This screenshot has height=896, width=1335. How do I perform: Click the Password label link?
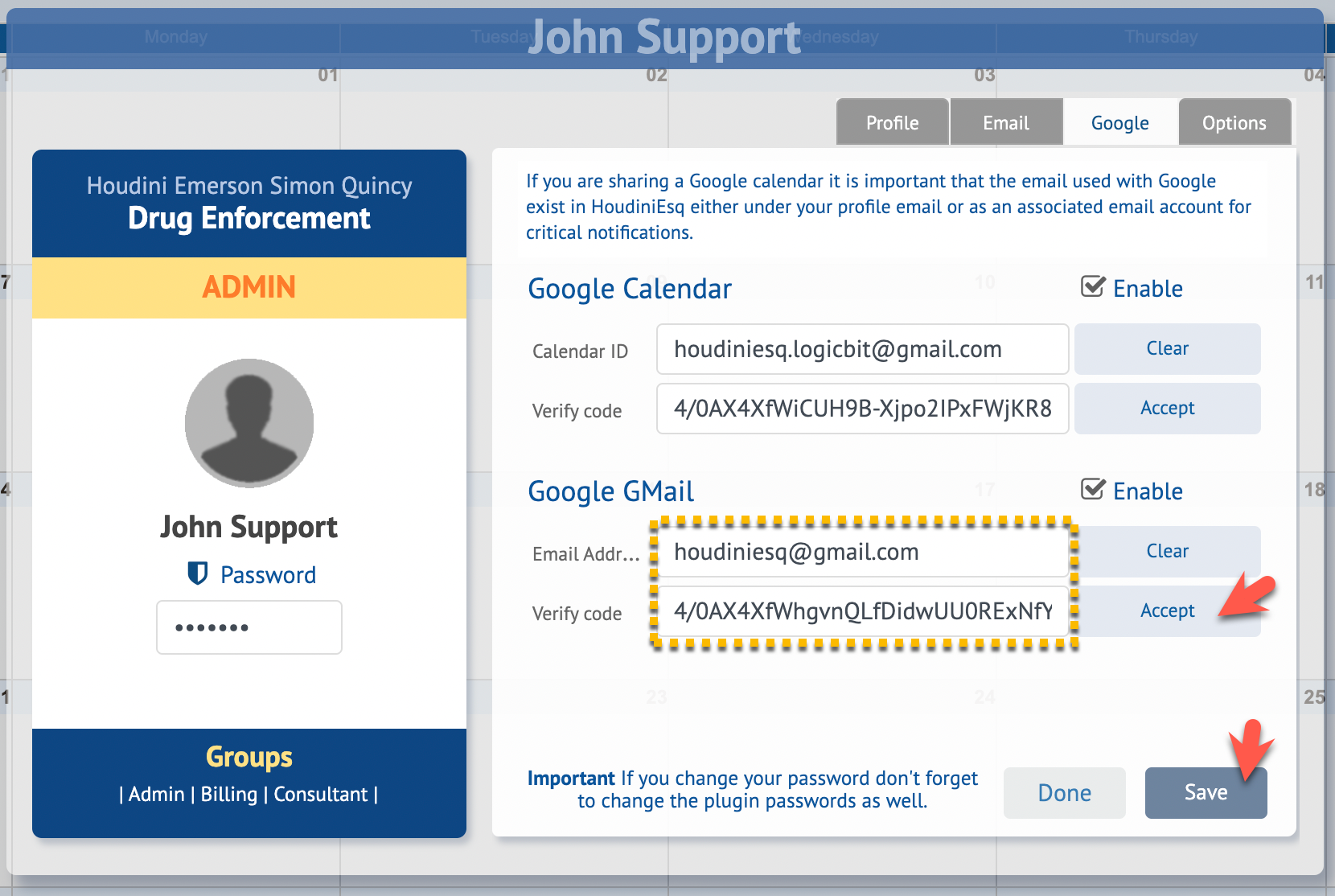pyautogui.click(x=268, y=575)
